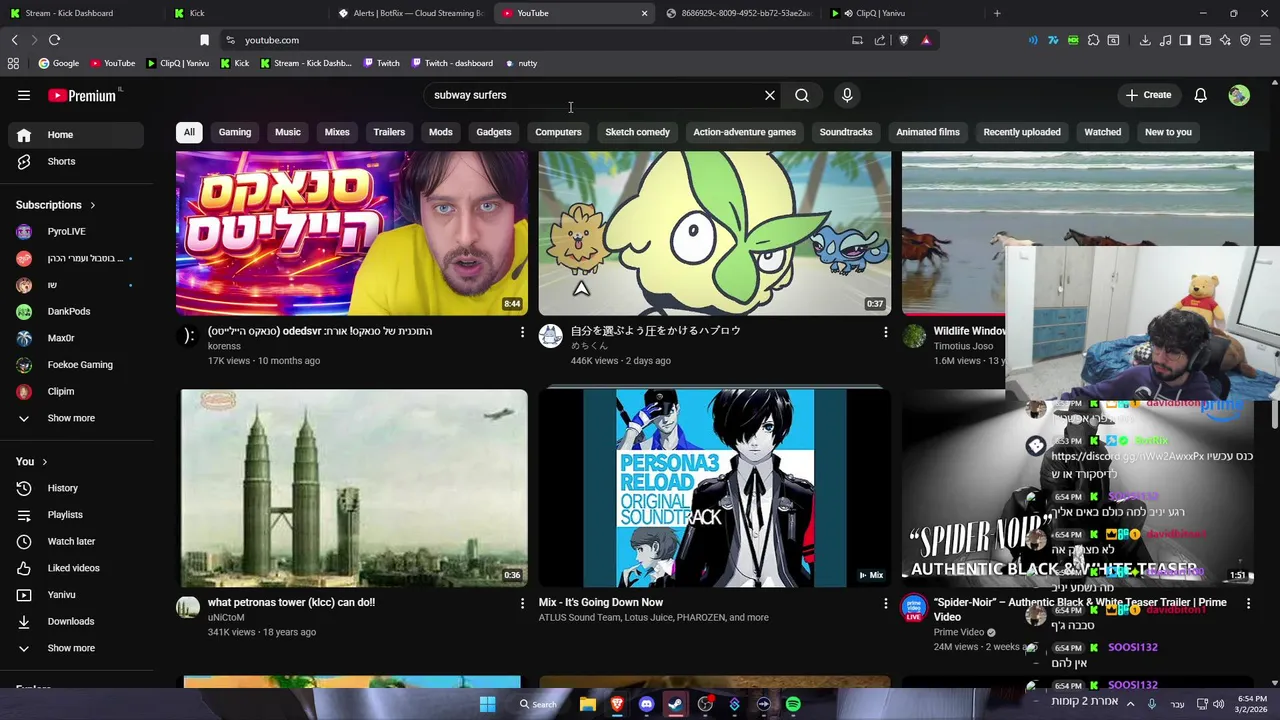Open the Foekoe Gaming channel
The height and width of the screenshot is (720, 1280).
point(76,365)
